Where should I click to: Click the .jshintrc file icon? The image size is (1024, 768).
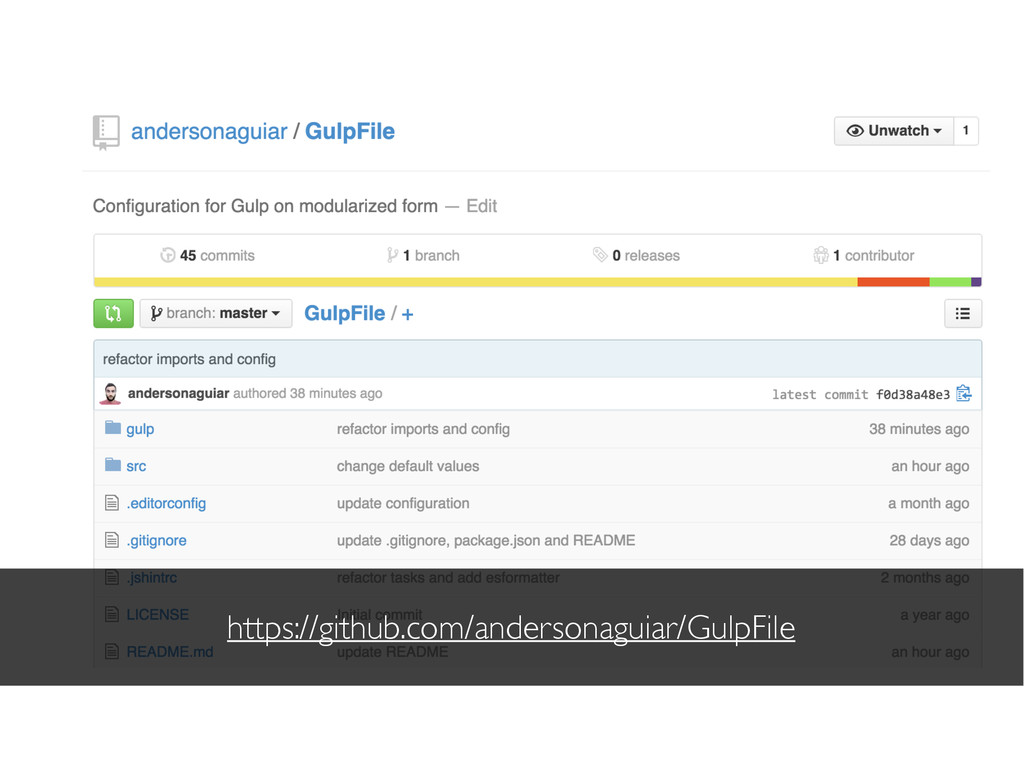point(112,577)
